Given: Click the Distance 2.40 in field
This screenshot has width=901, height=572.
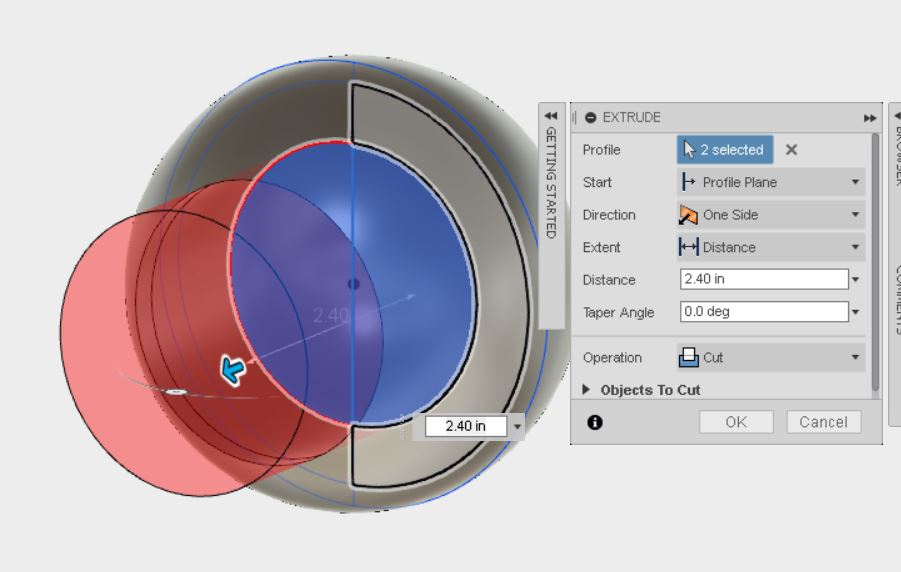Looking at the screenshot, I should (x=764, y=279).
